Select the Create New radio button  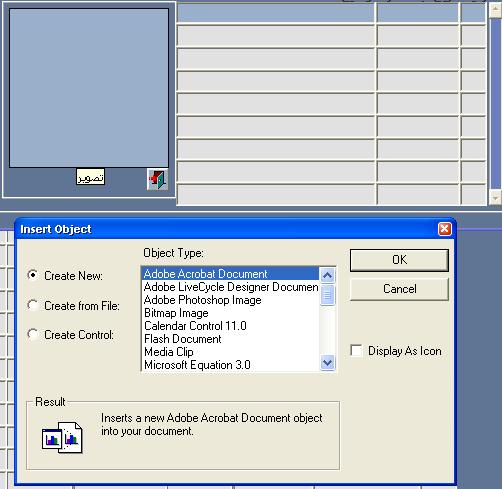pyautogui.click(x=33, y=275)
